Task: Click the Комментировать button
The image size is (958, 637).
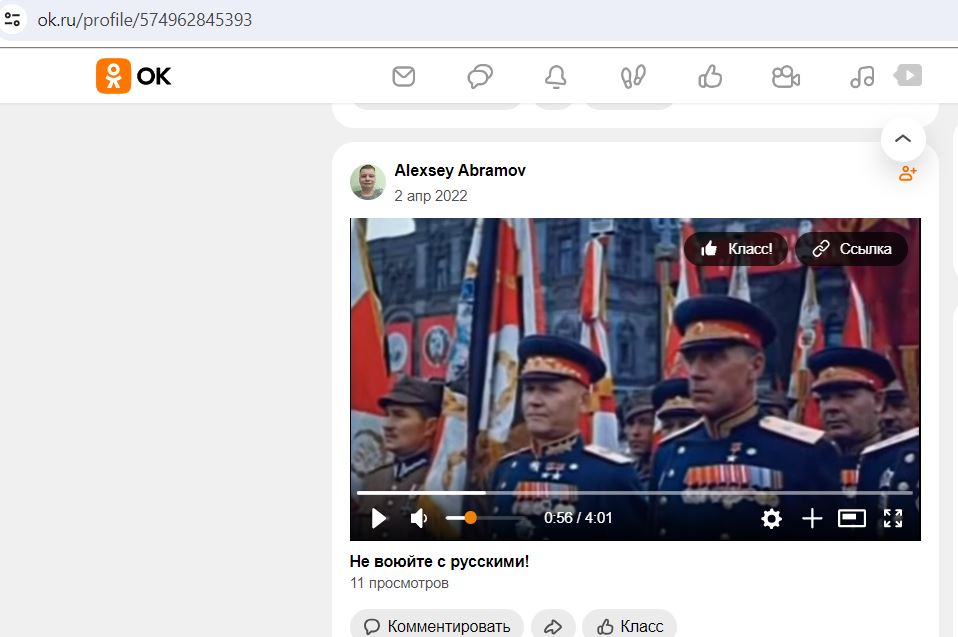Action: (437, 625)
